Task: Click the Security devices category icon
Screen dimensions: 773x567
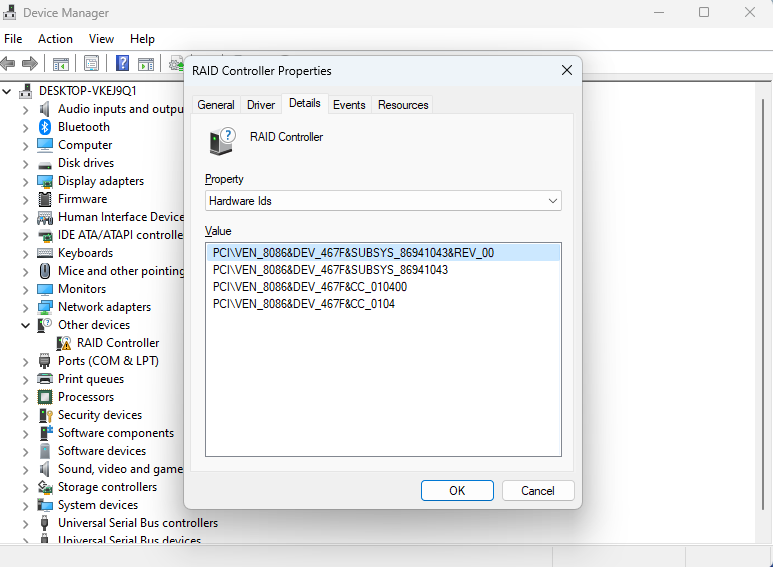Action: pyautogui.click(x=45, y=415)
